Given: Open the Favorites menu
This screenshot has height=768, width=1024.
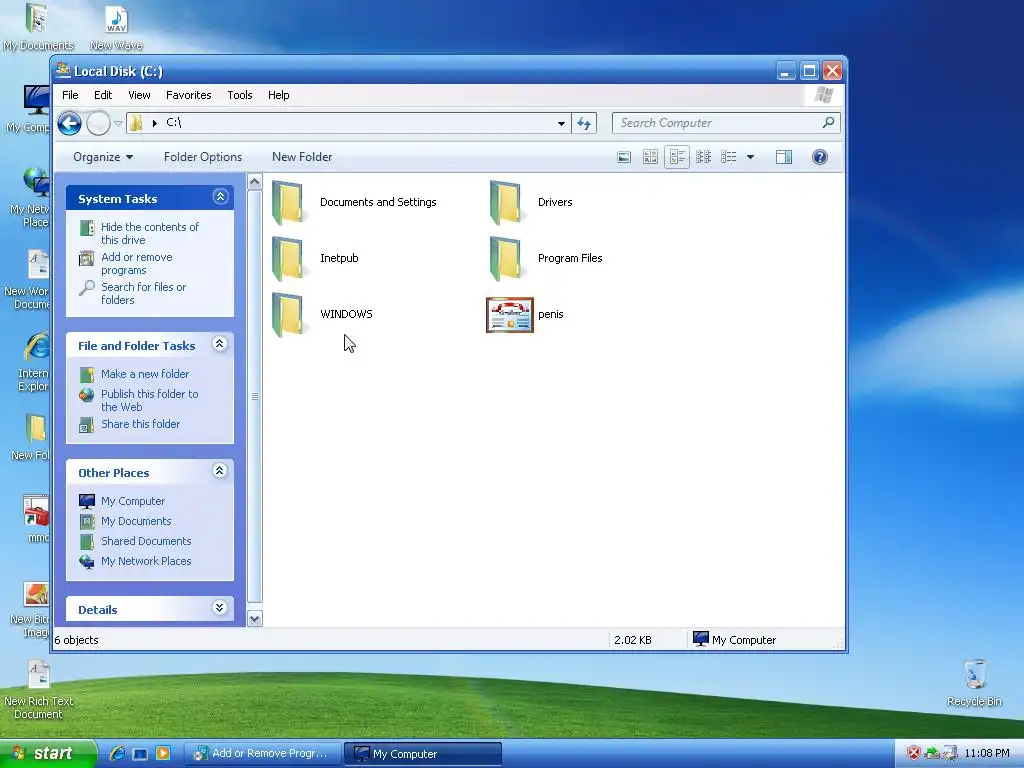Looking at the screenshot, I should [189, 95].
